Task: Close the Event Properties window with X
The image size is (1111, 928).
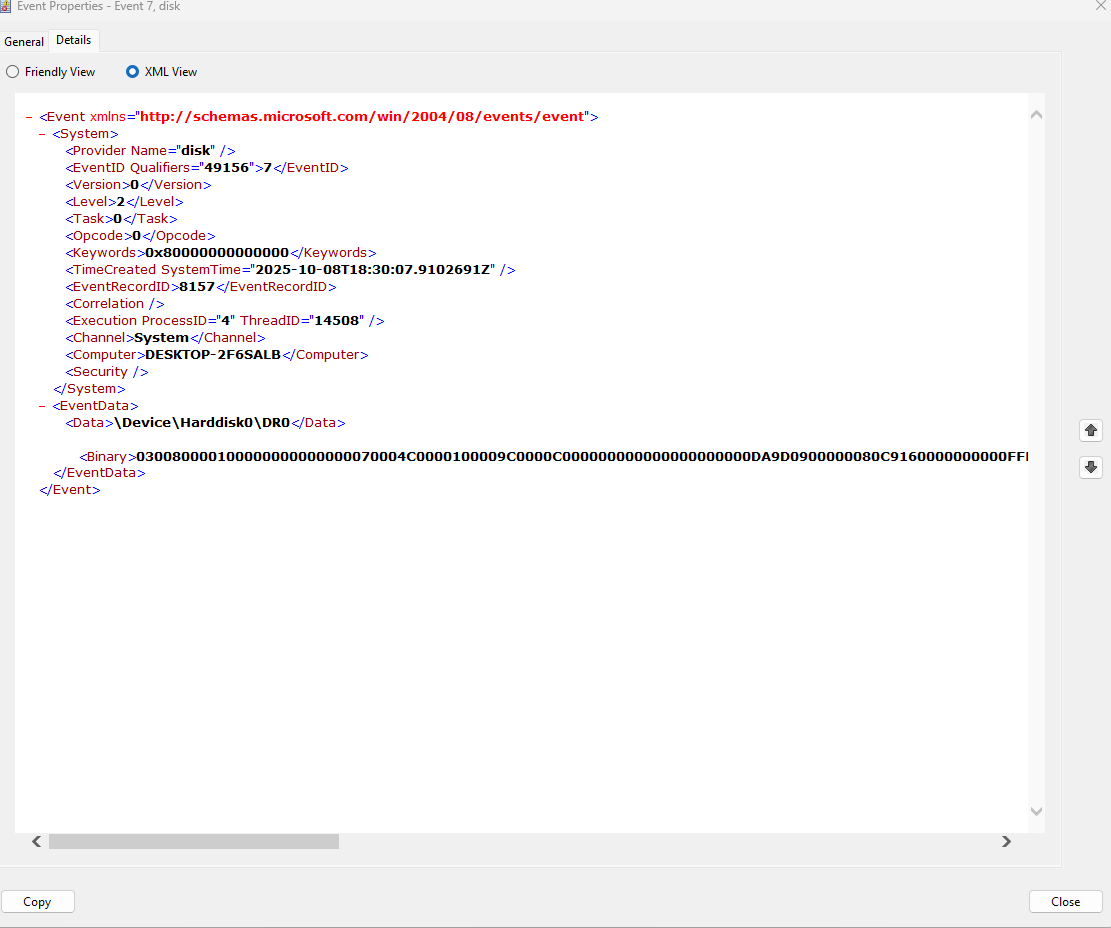Action: (1101, 6)
